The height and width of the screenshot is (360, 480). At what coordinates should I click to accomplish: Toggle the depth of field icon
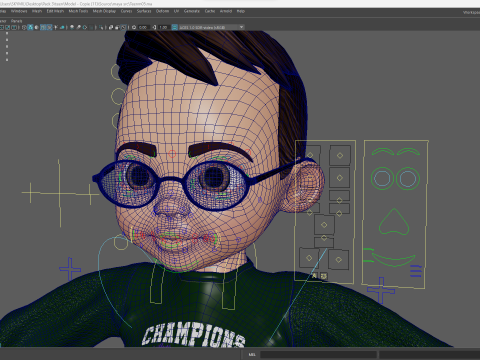pyautogui.click(x=91, y=27)
